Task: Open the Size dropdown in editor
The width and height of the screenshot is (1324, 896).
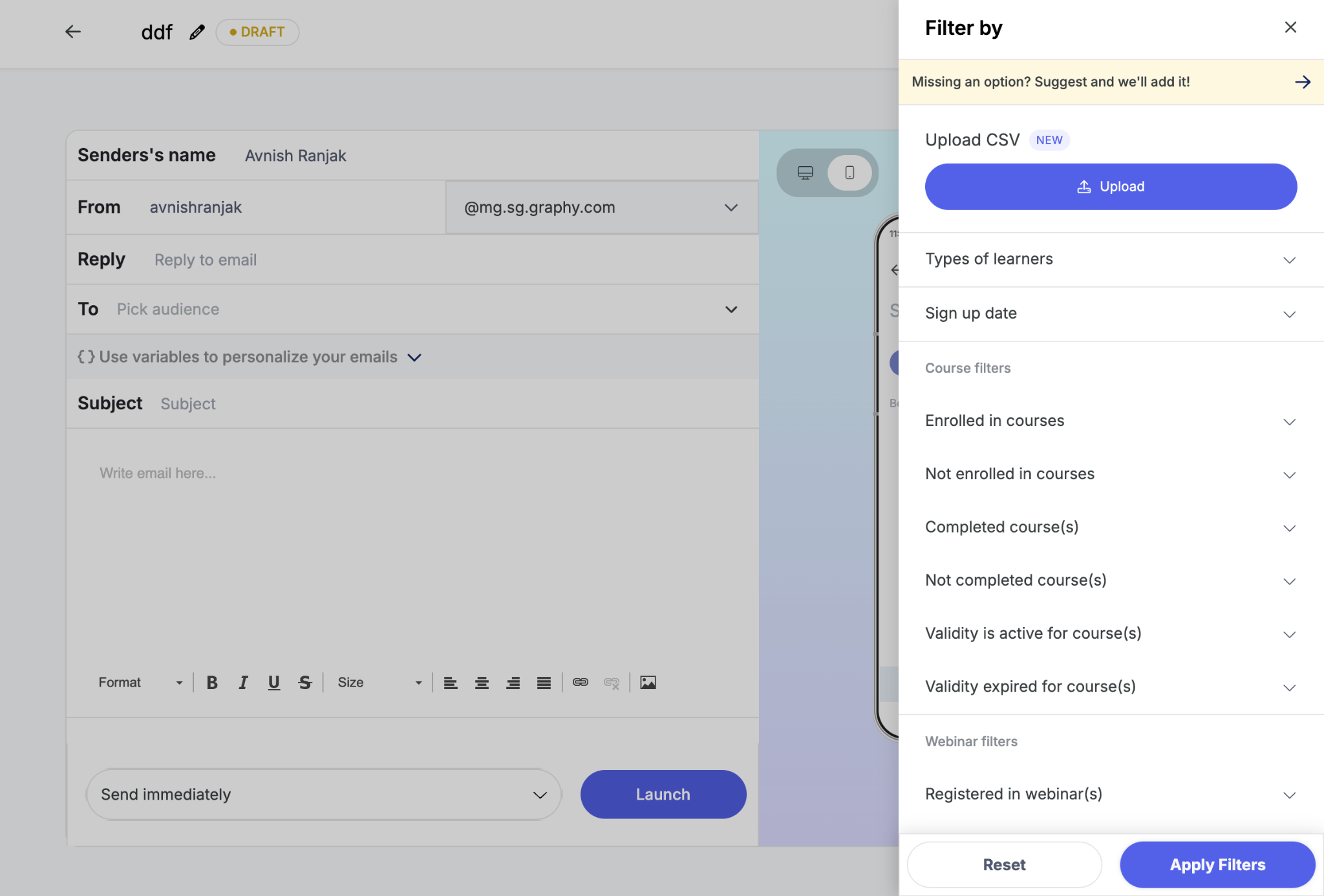Action: pyautogui.click(x=379, y=683)
